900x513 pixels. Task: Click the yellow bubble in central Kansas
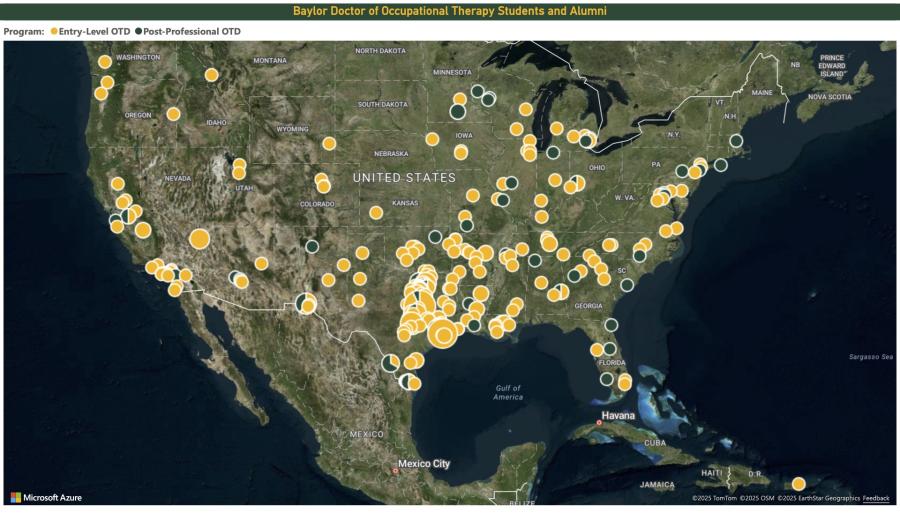[376, 213]
